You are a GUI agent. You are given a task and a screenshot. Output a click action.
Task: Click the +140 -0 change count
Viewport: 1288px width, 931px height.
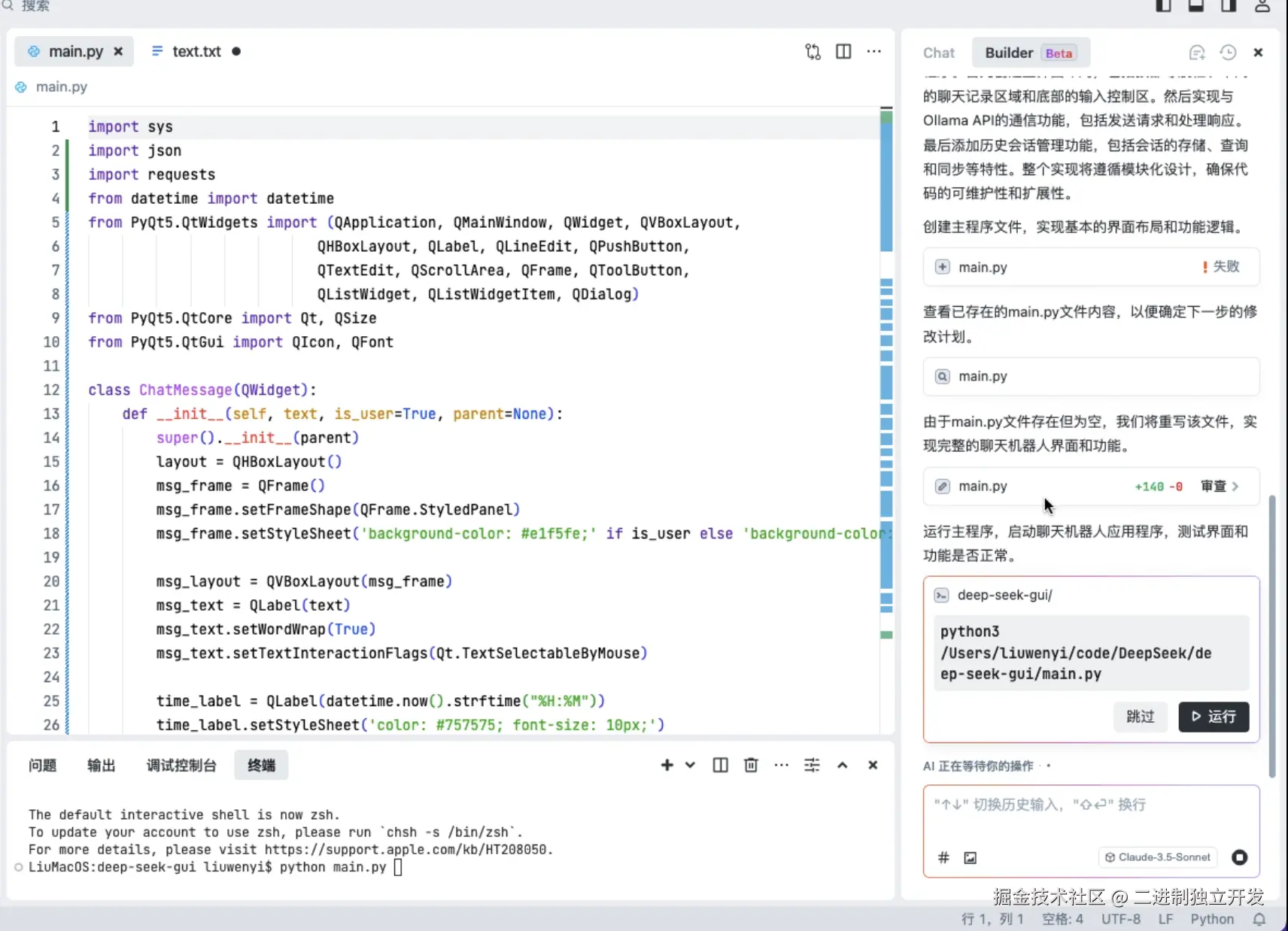click(x=1159, y=487)
